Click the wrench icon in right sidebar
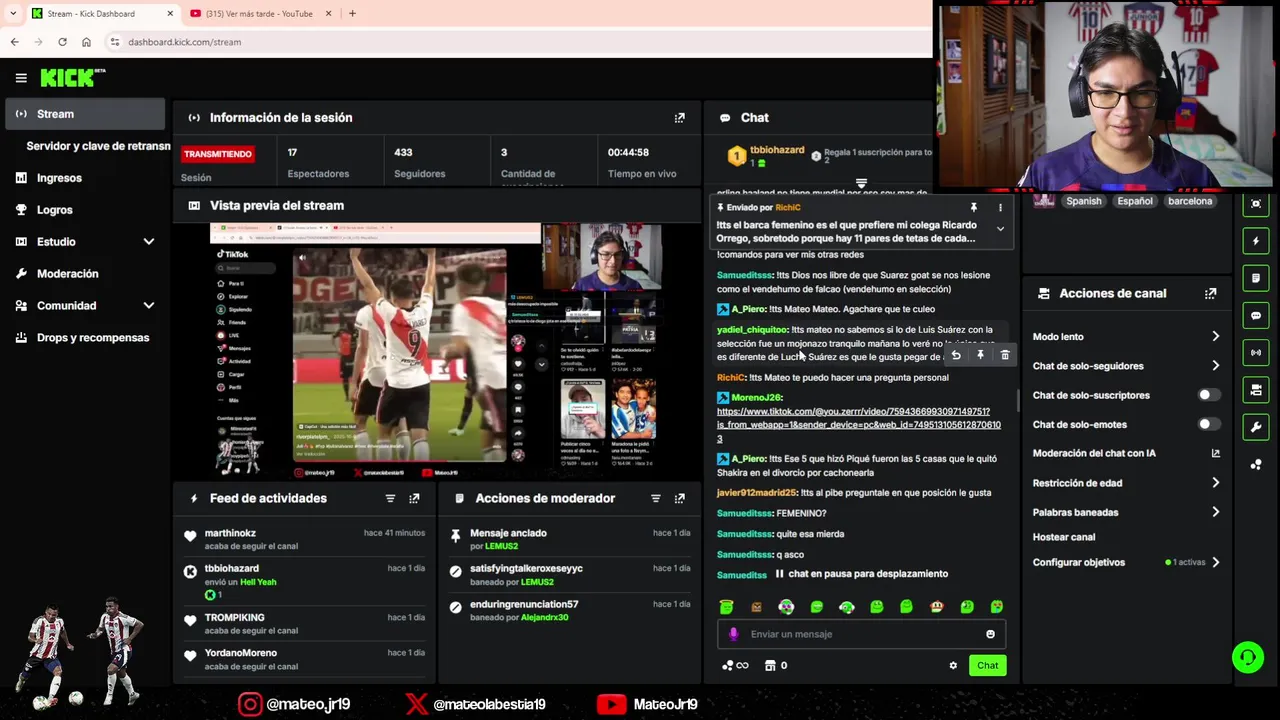The height and width of the screenshot is (720, 1280). (x=1256, y=427)
